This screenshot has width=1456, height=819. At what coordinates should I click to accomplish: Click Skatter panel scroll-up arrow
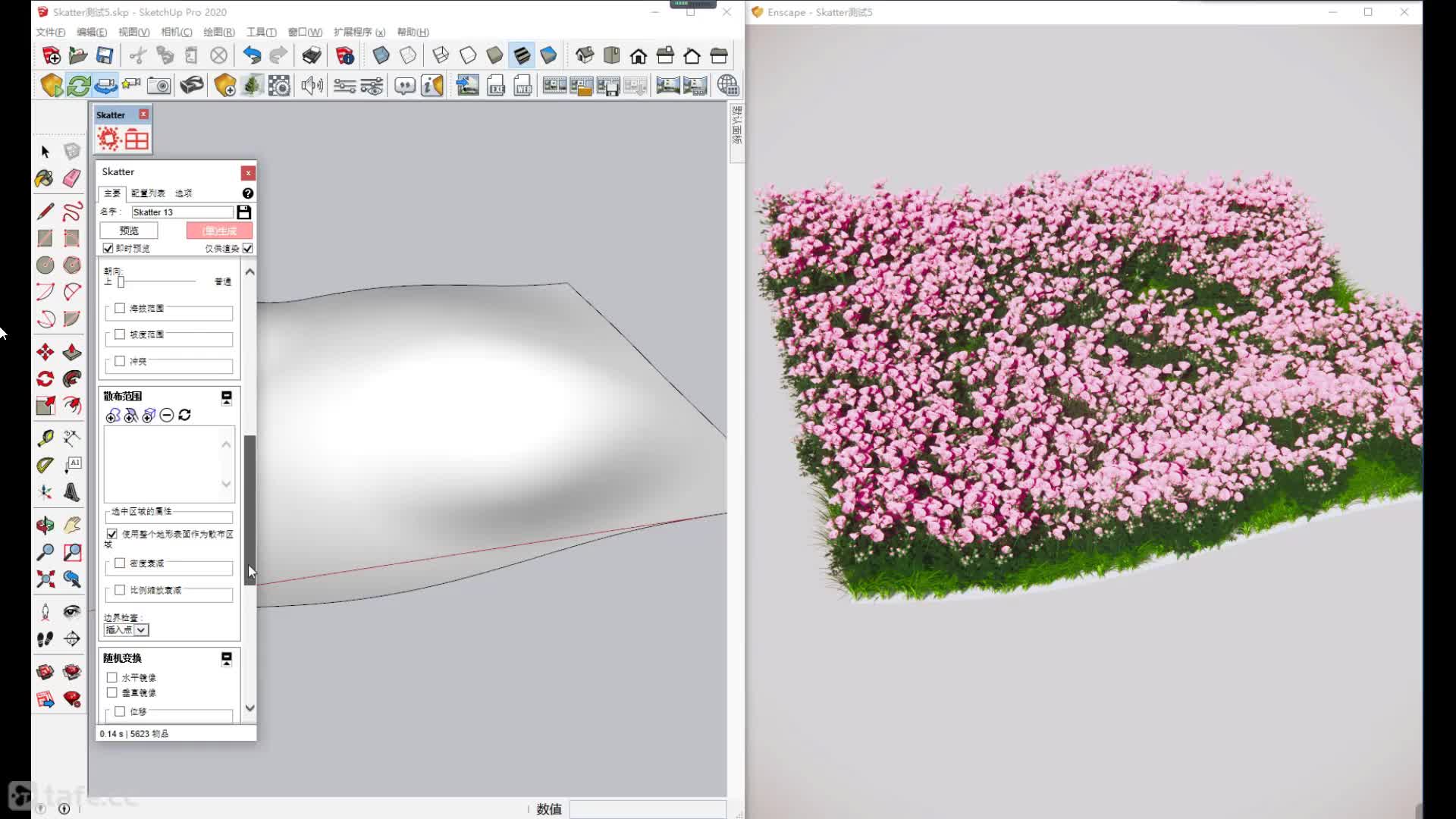pyautogui.click(x=249, y=271)
